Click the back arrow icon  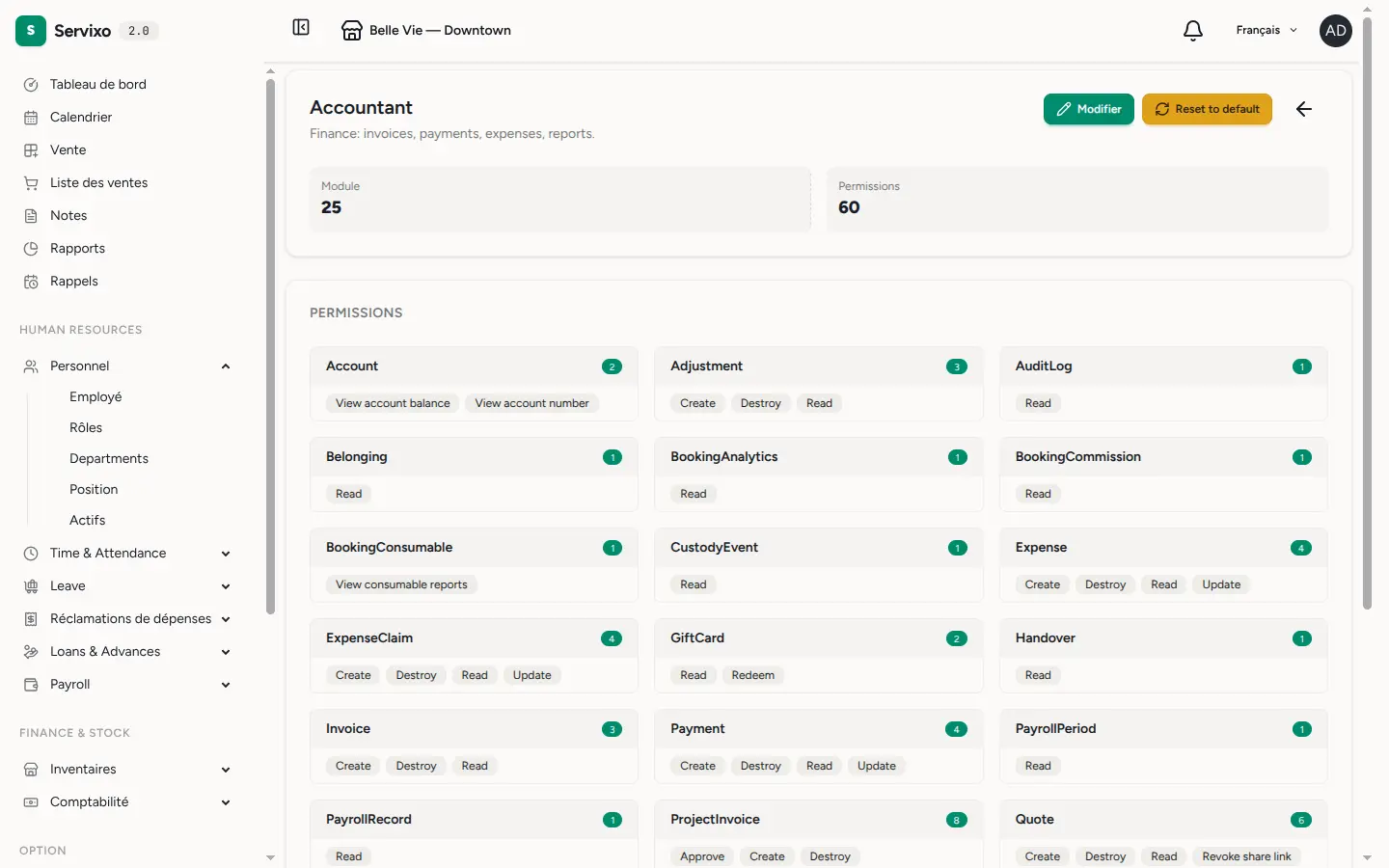(x=1304, y=109)
